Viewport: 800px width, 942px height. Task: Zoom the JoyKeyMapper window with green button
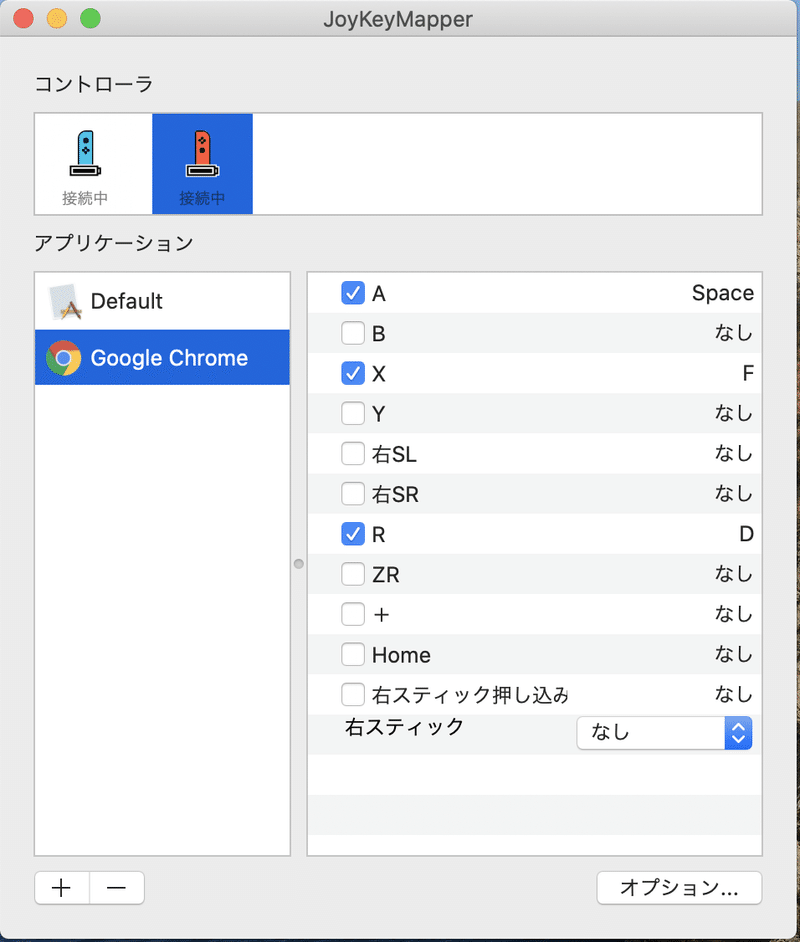pos(91,18)
